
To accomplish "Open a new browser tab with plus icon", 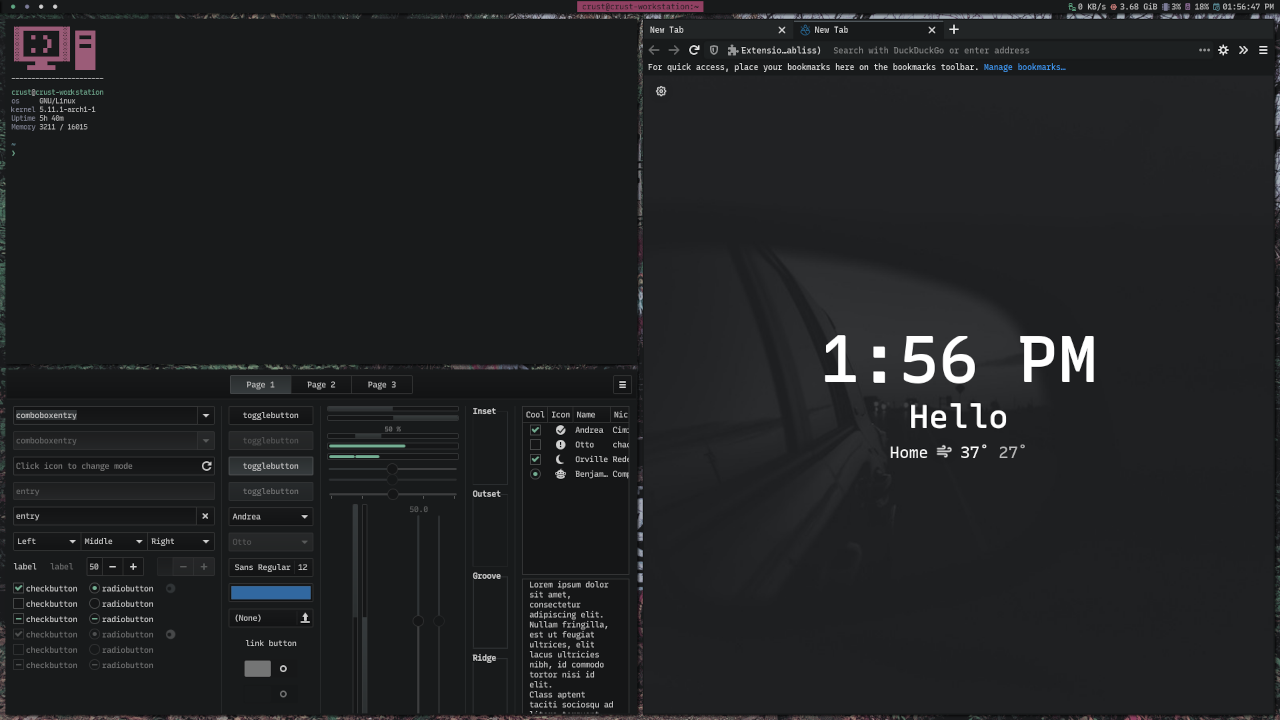I will click(954, 30).
